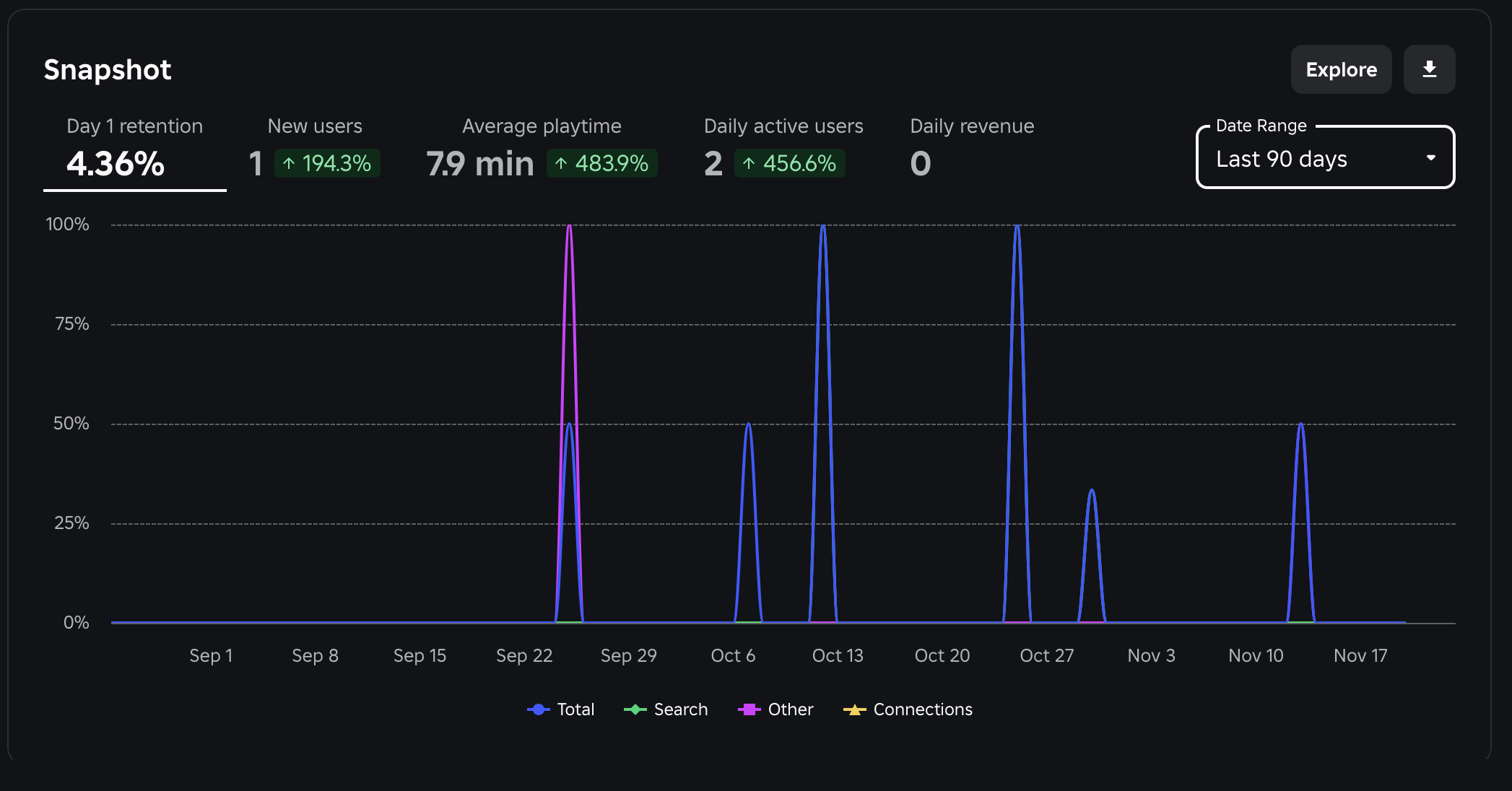Toggle the Search series in legend
Viewport: 1512px width, 791px height.
680,709
